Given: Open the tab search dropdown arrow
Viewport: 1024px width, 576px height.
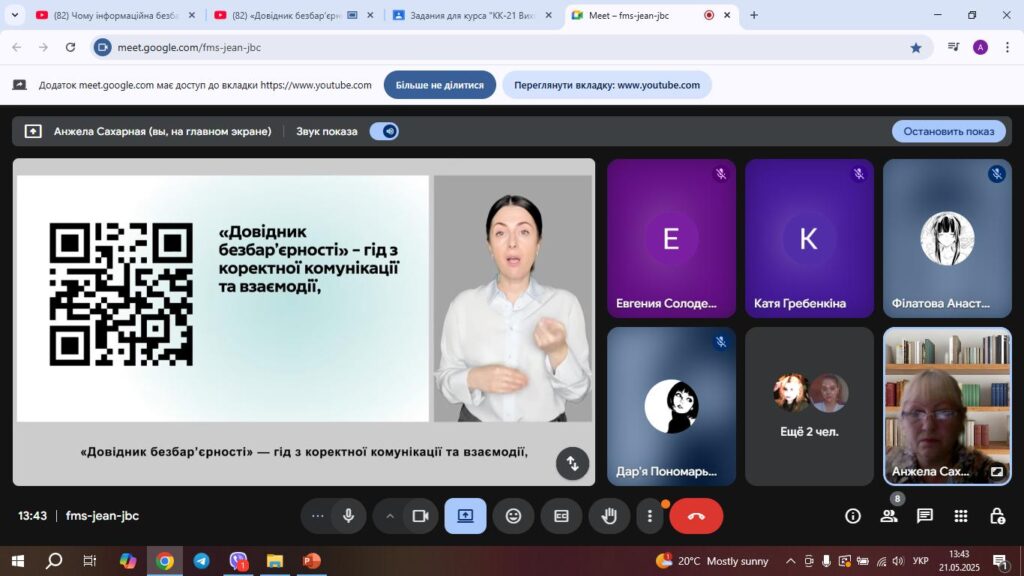Looking at the screenshot, I should tap(14, 15).
